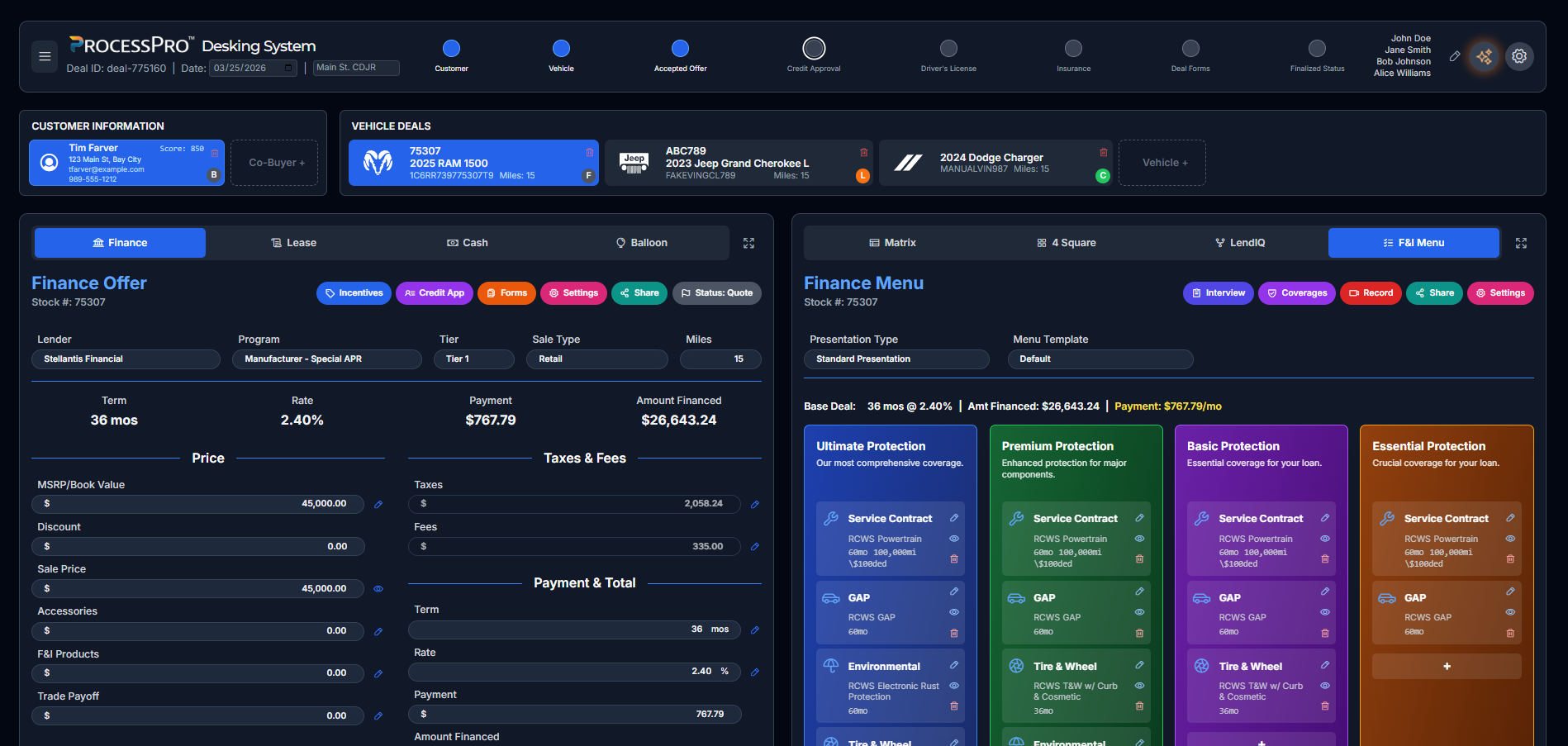Edit the Rate pencil icon
This screenshot has width=1568, height=746.
(755, 672)
